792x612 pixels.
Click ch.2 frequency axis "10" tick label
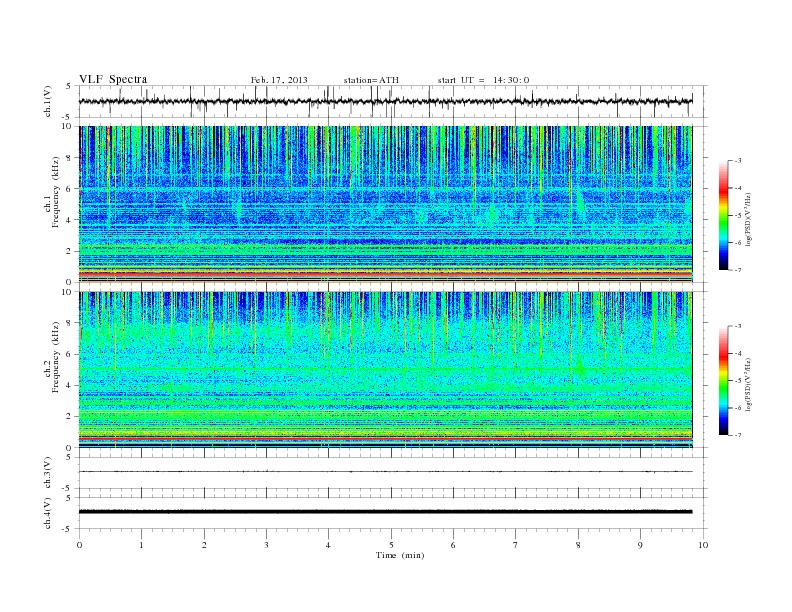click(x=67, y=292)
